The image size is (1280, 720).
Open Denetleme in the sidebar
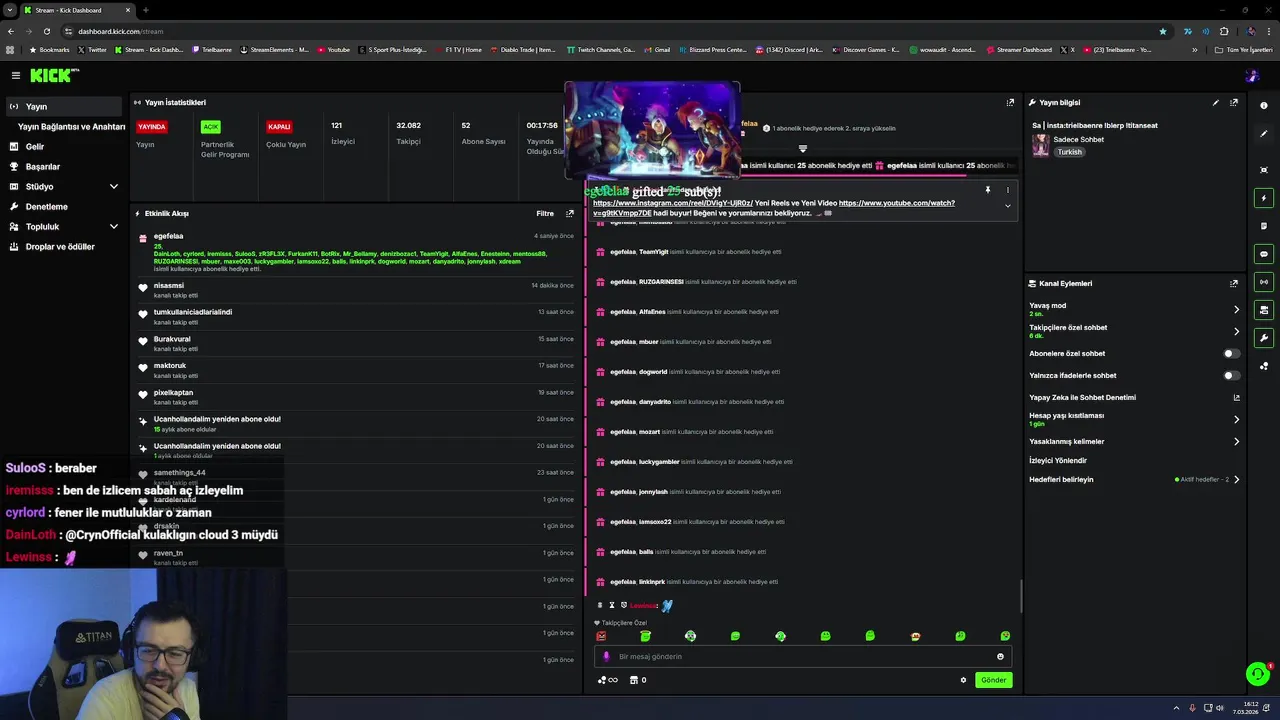[x=47, y=206]
